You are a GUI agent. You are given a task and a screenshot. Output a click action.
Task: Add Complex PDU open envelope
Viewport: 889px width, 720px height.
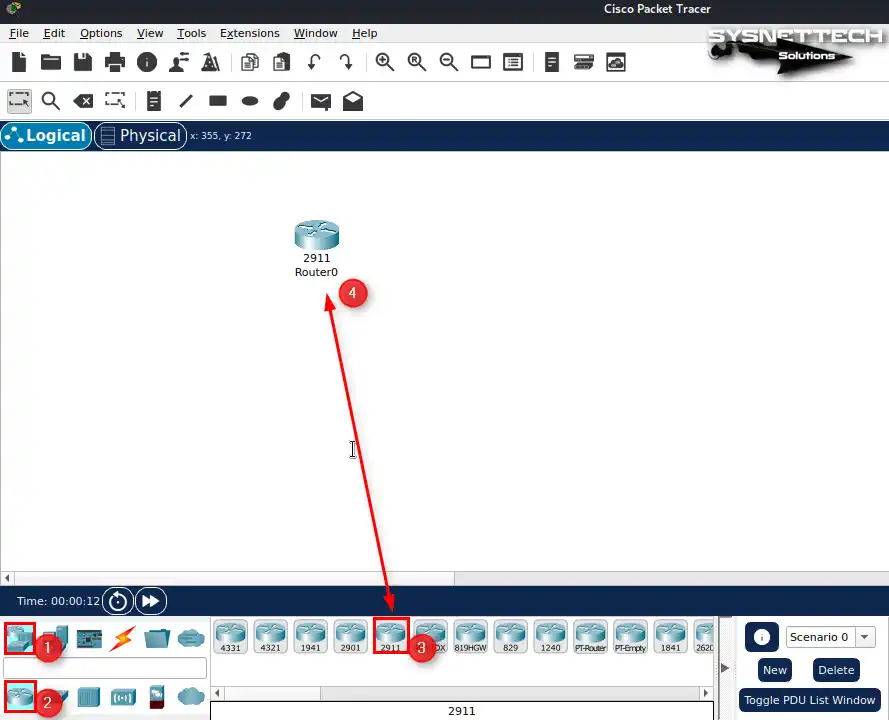point(353,101)
